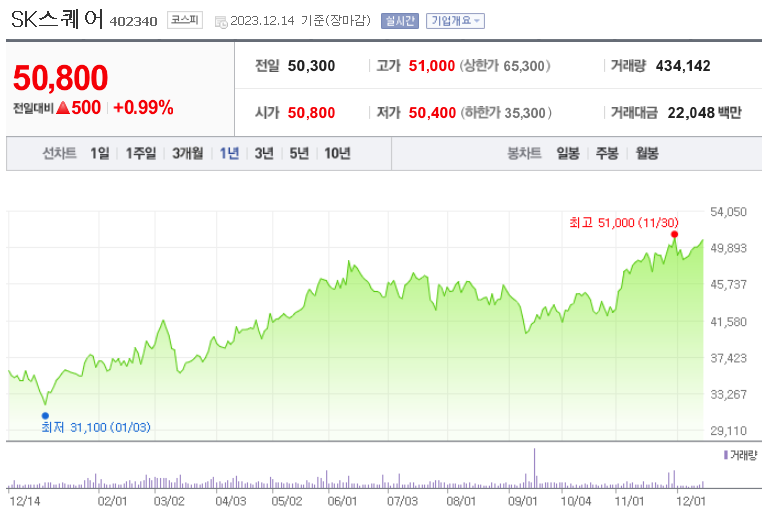Click the stock code 402340
This screenshot has height=516, width=762.
coord(134,21)
